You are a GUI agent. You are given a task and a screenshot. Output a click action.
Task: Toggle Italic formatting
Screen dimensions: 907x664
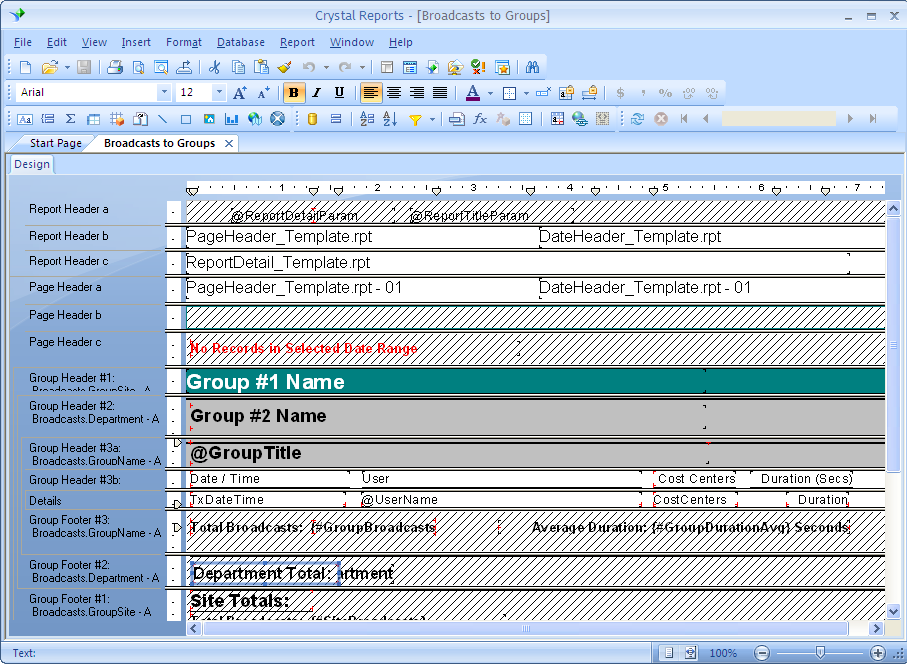[x=317, y=93]
